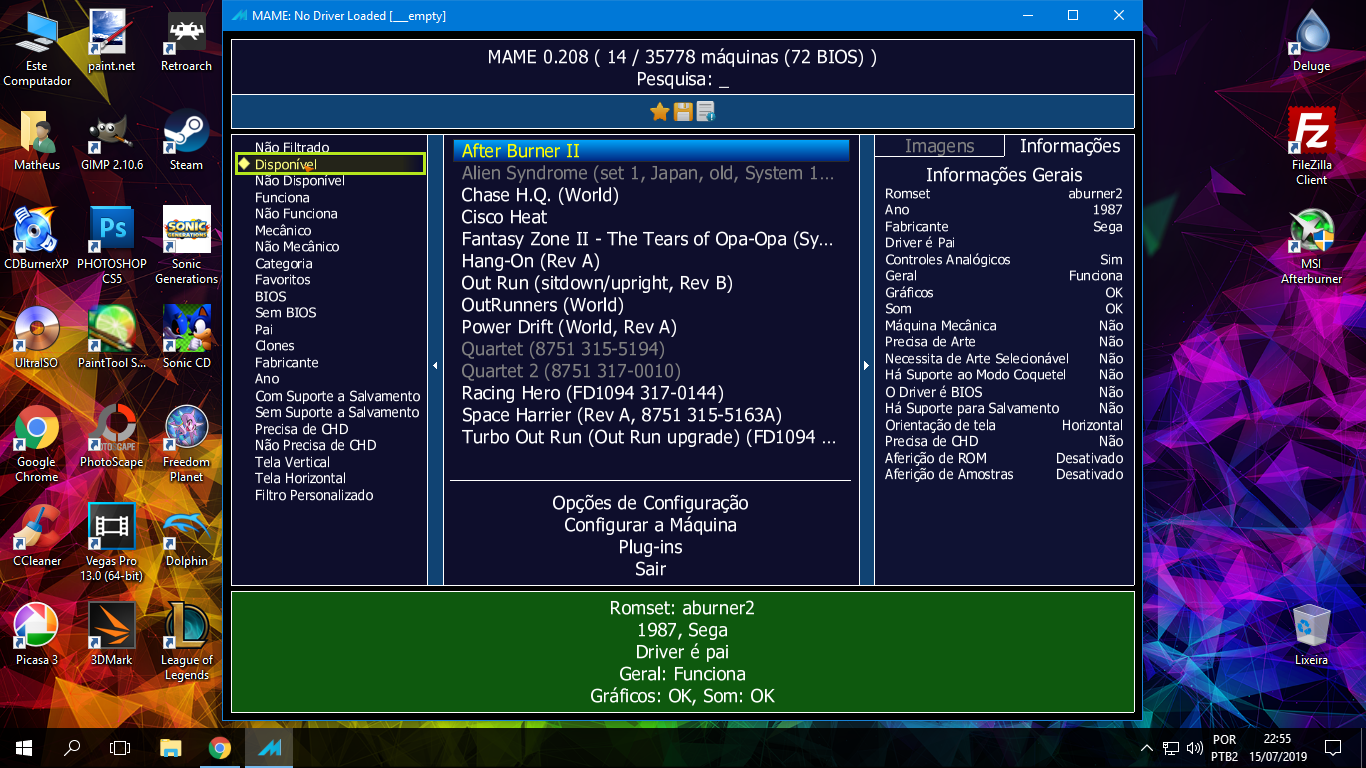Switch to the Imagens tab
This screenshot has height=768, width=1366.
point(939,145)
